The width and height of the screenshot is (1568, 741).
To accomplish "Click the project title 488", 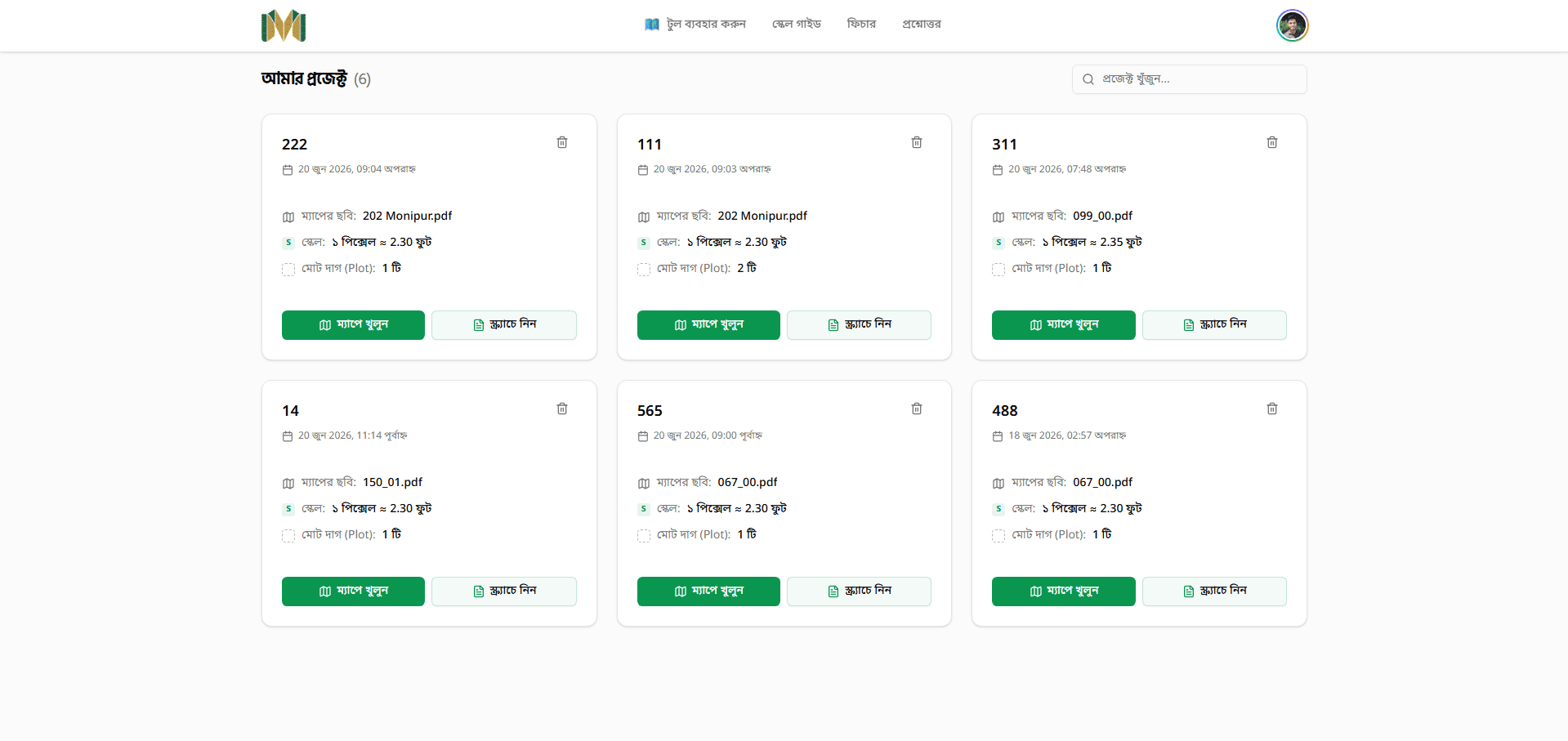I will click(1005, 411).
